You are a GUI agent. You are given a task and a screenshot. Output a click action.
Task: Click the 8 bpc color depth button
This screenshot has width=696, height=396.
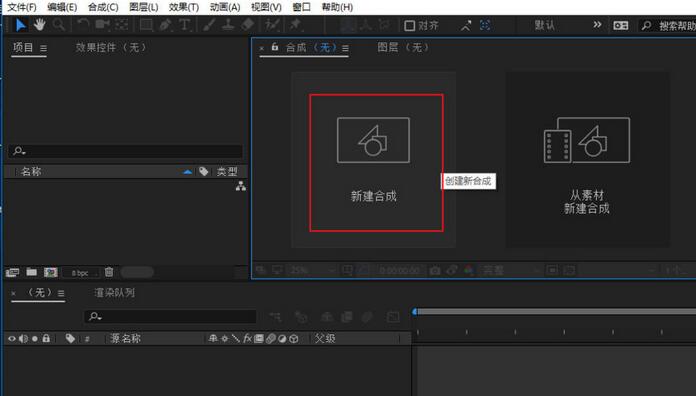point(80,273)
